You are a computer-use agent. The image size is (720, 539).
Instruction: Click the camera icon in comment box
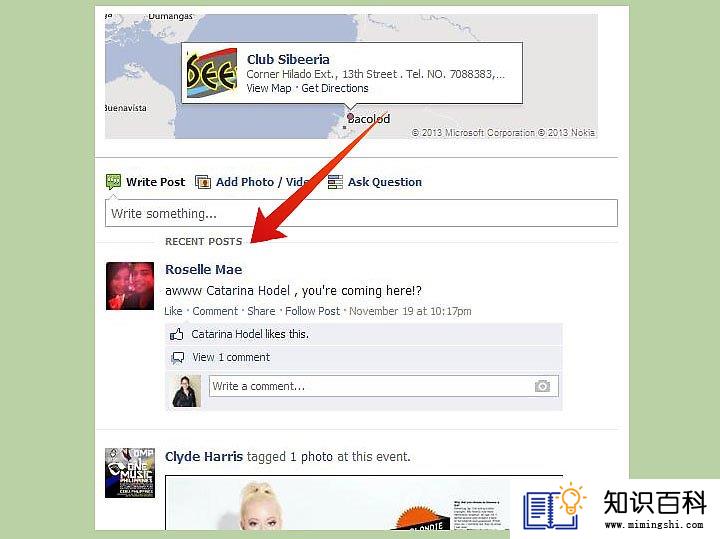(x=542, y=386)
